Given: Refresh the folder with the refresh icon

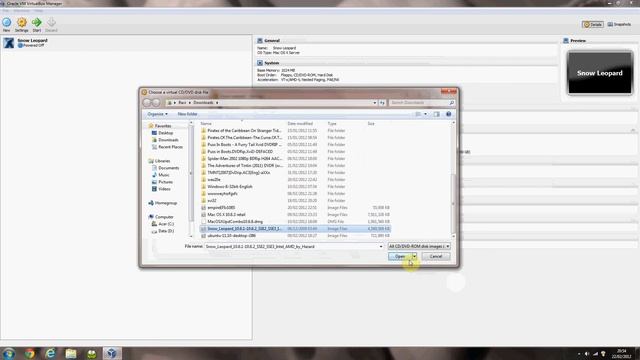Looking at the screenshot, I should (x=382, y=103).
